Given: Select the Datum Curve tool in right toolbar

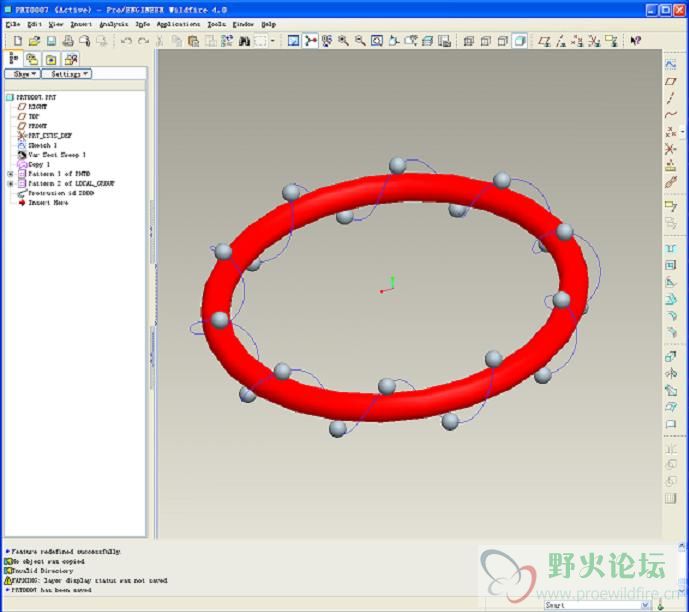Looking at the screenshot, I should tap(671, 115).
